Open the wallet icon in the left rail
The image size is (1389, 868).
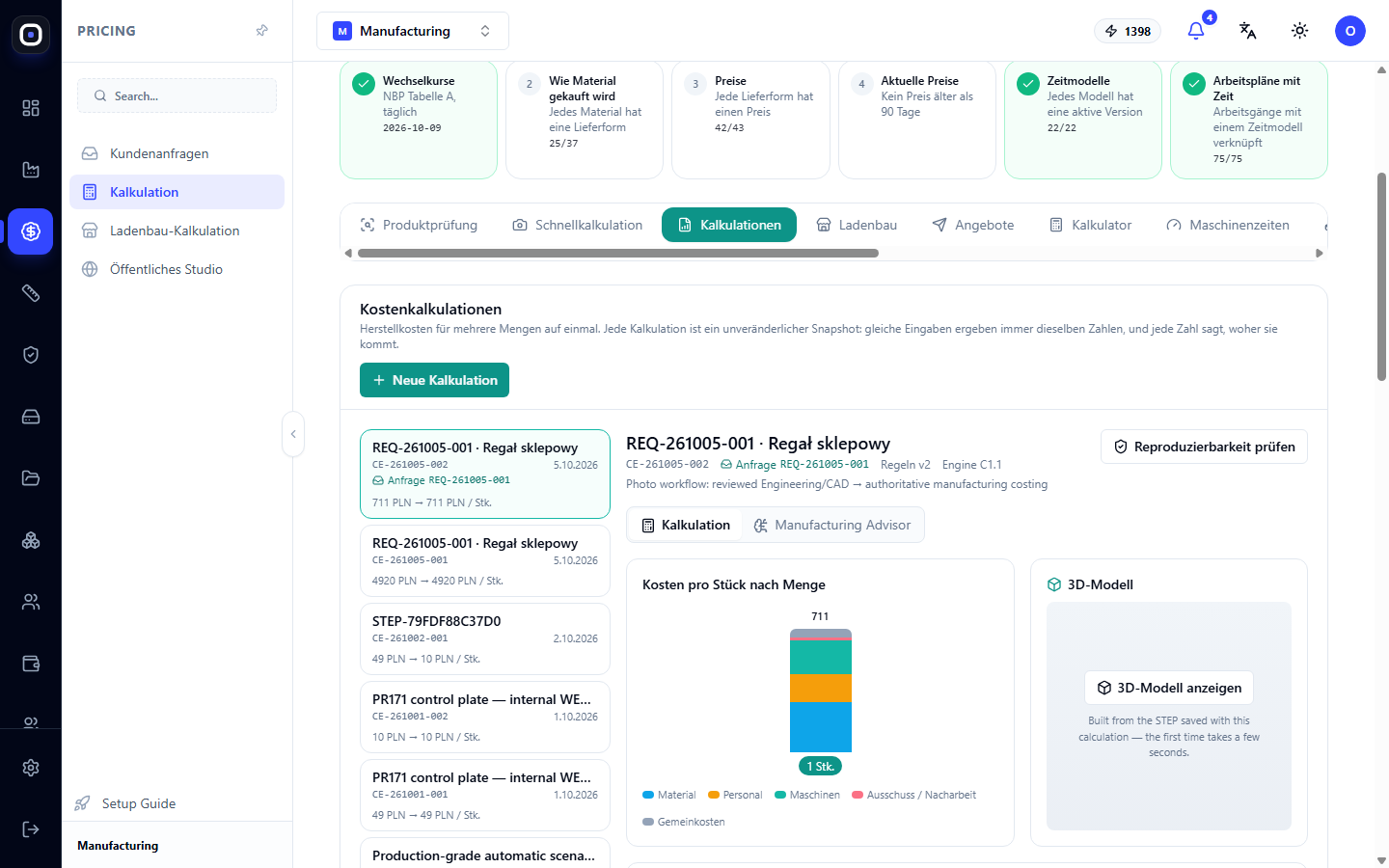(x=31, y=664)
